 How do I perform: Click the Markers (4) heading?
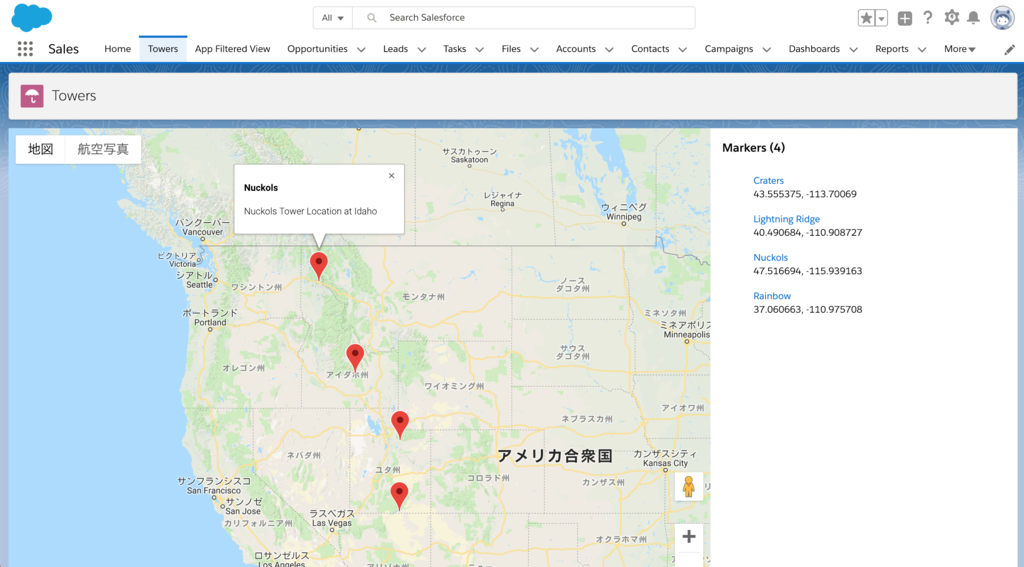tap(754, 148)
